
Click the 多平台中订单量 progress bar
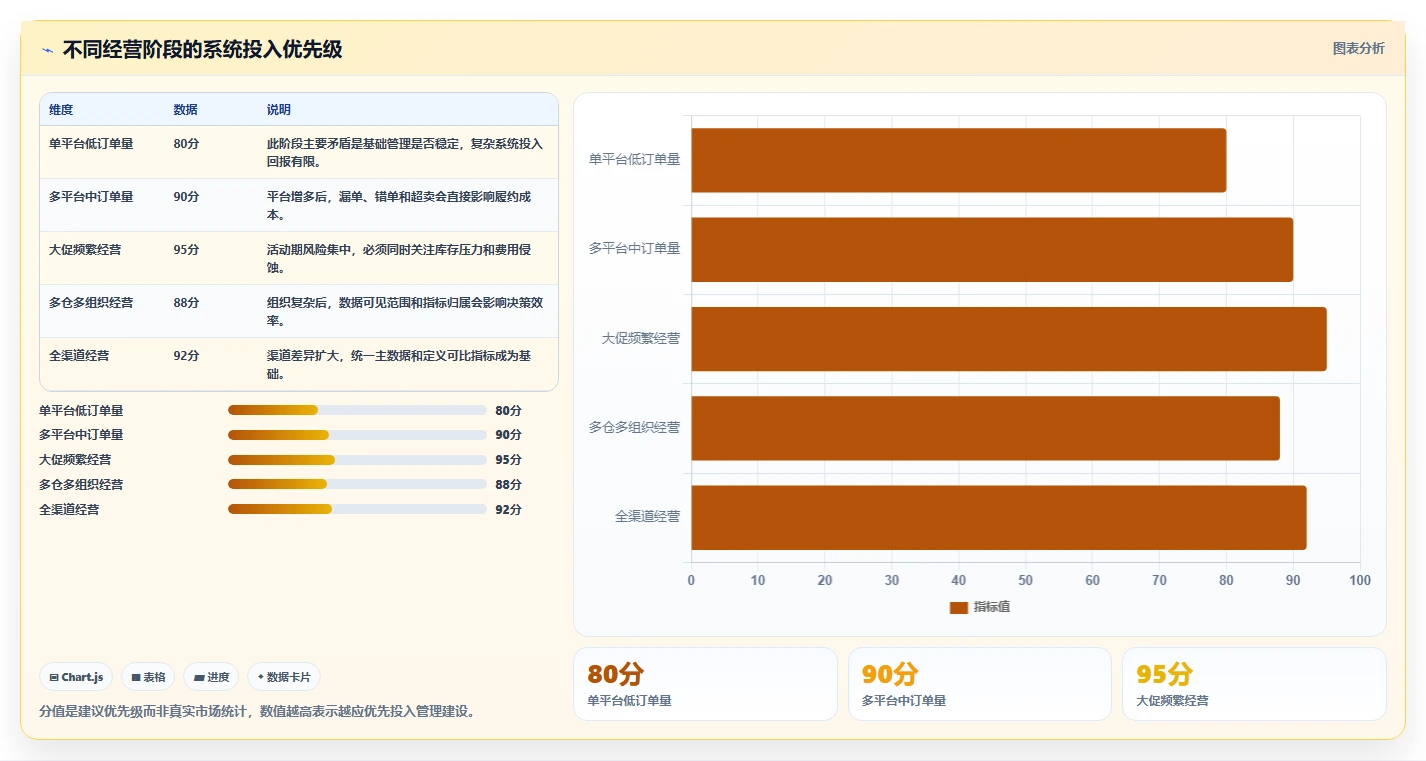357,435
